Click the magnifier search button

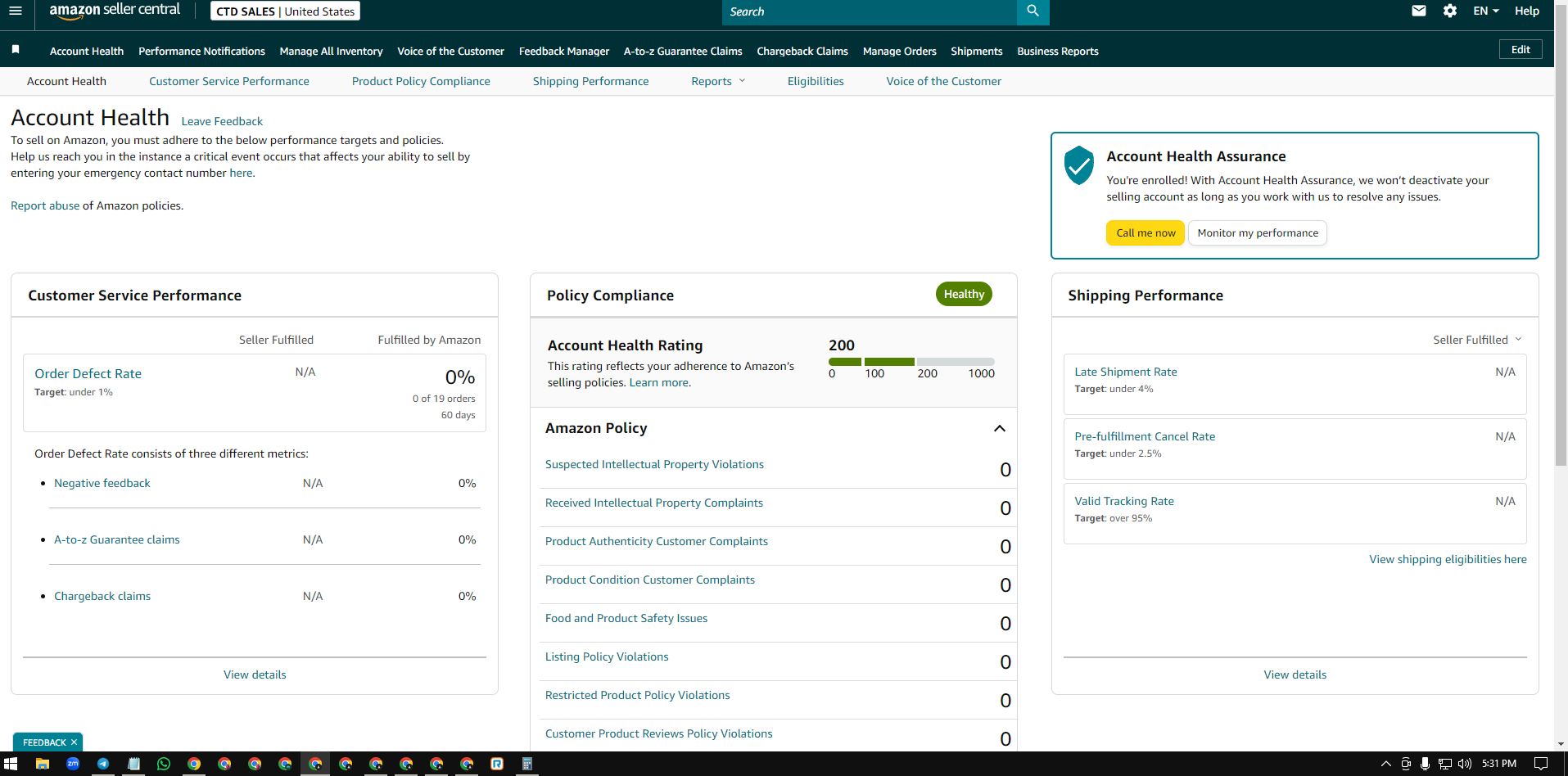(1033, 11)
